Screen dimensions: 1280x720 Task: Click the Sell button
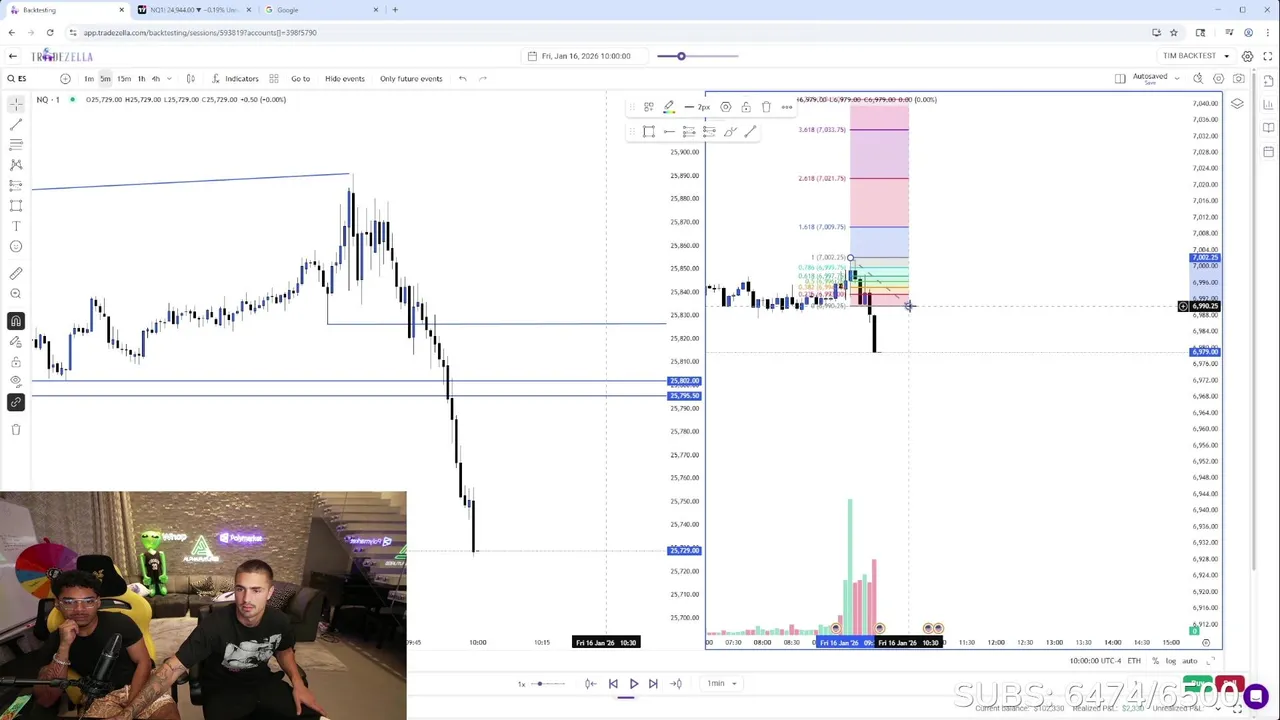[1229, 685]
